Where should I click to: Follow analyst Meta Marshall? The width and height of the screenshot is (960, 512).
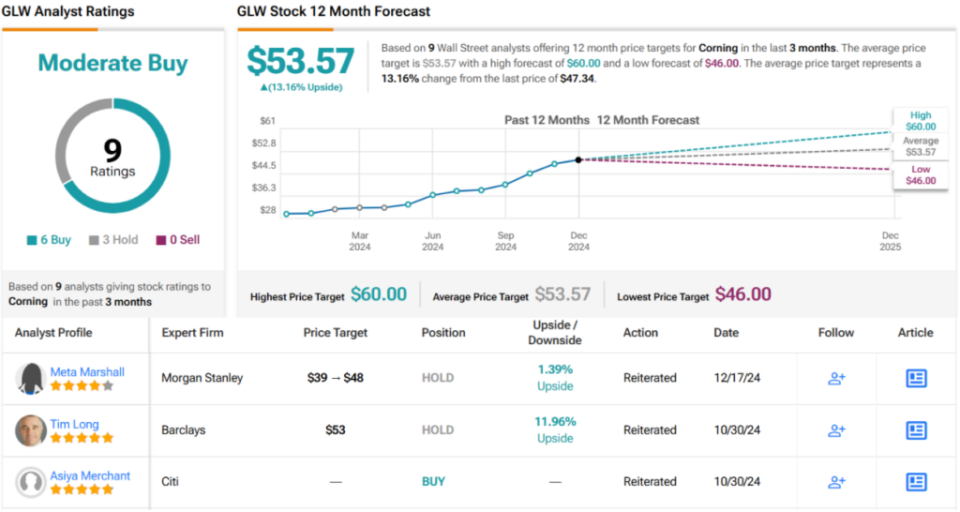pyautogui.click(x=836, y=378)
